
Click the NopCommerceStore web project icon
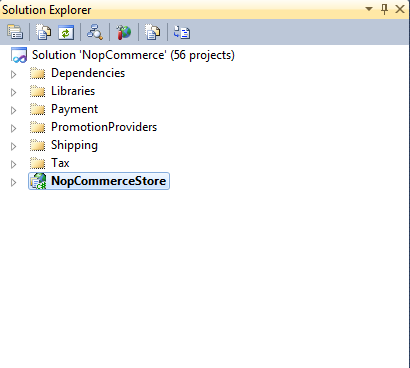tap(38, 181)
